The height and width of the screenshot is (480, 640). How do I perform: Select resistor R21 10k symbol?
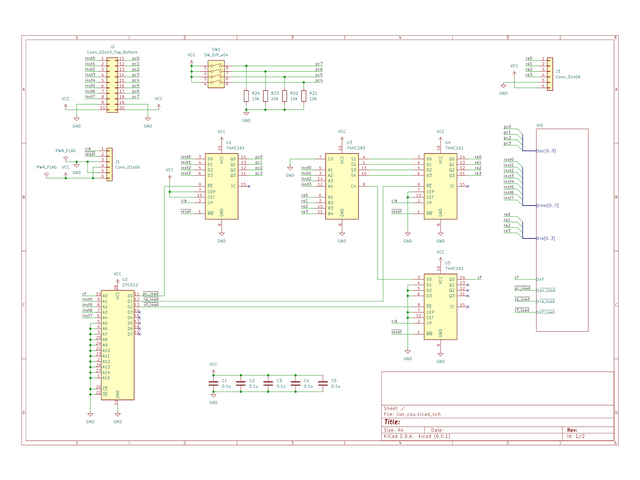click(x=304, y=96)
